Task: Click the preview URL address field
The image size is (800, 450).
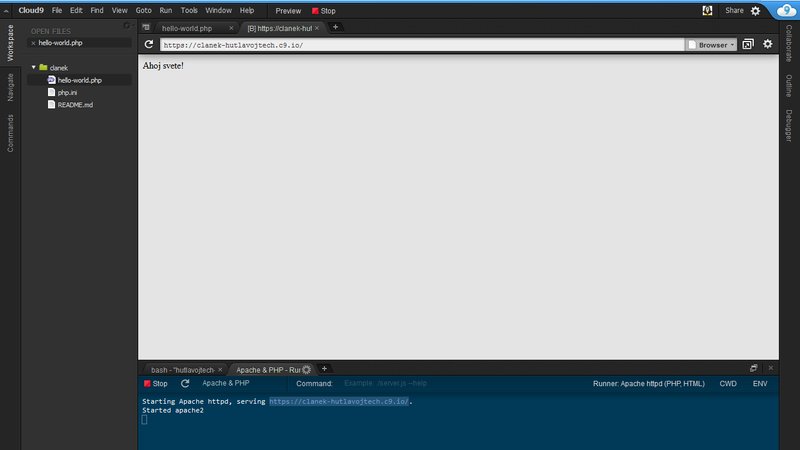Action: [422, 45]
